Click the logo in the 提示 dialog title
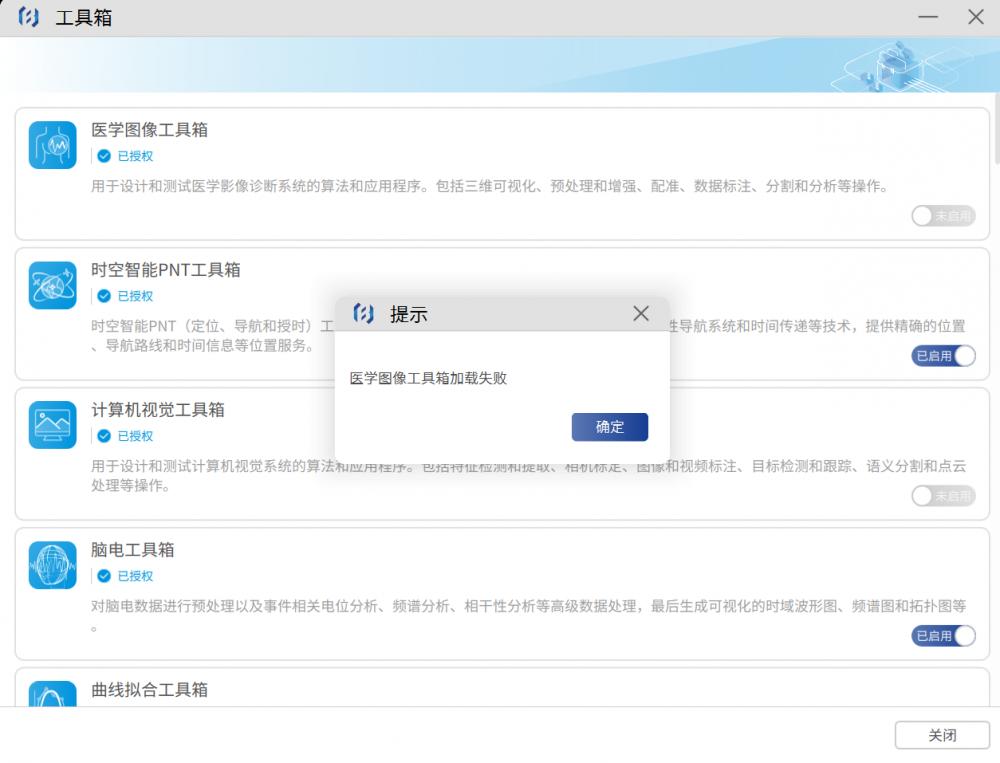The image size is (1000, 763). pos(364,314)
